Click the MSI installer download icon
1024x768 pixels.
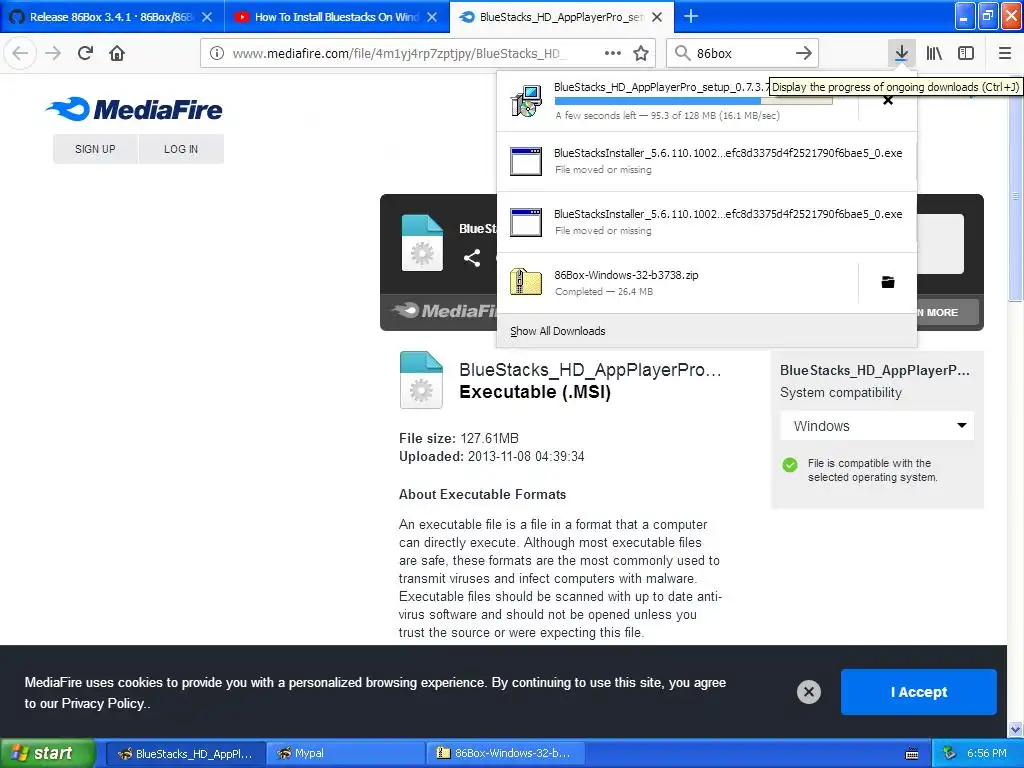526,101
